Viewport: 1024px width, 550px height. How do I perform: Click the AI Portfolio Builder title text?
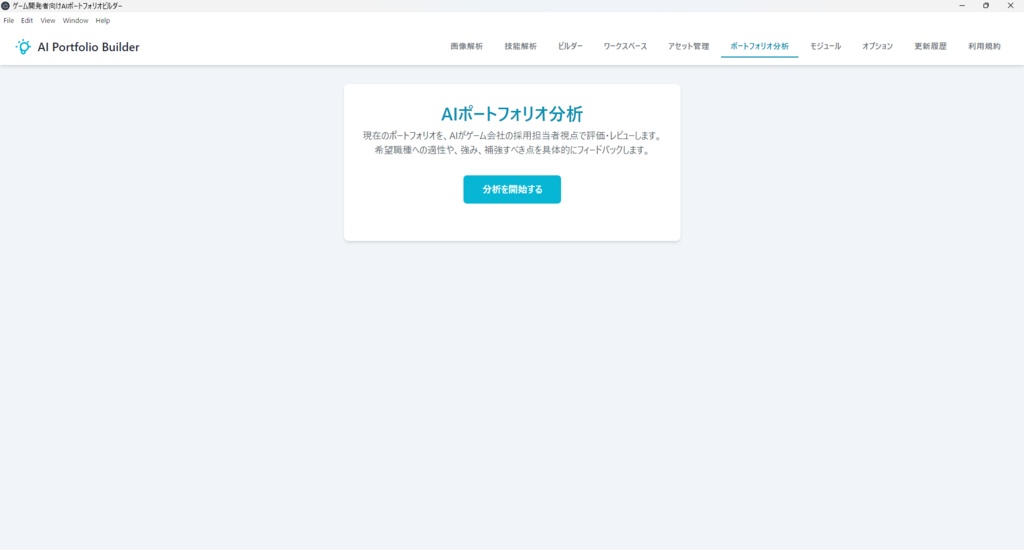point(88,47)
